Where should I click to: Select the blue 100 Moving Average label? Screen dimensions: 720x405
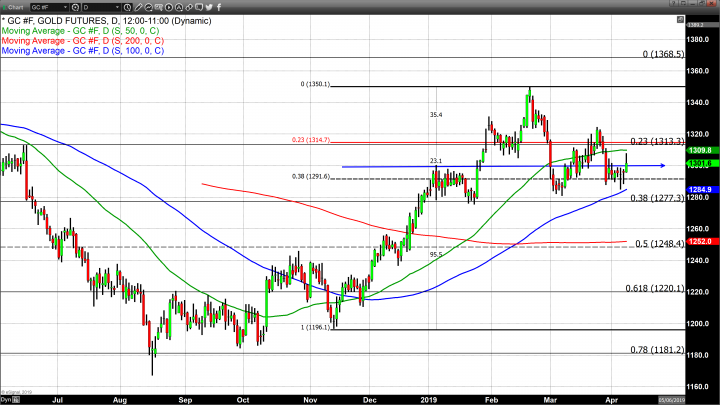pos(83,51)
